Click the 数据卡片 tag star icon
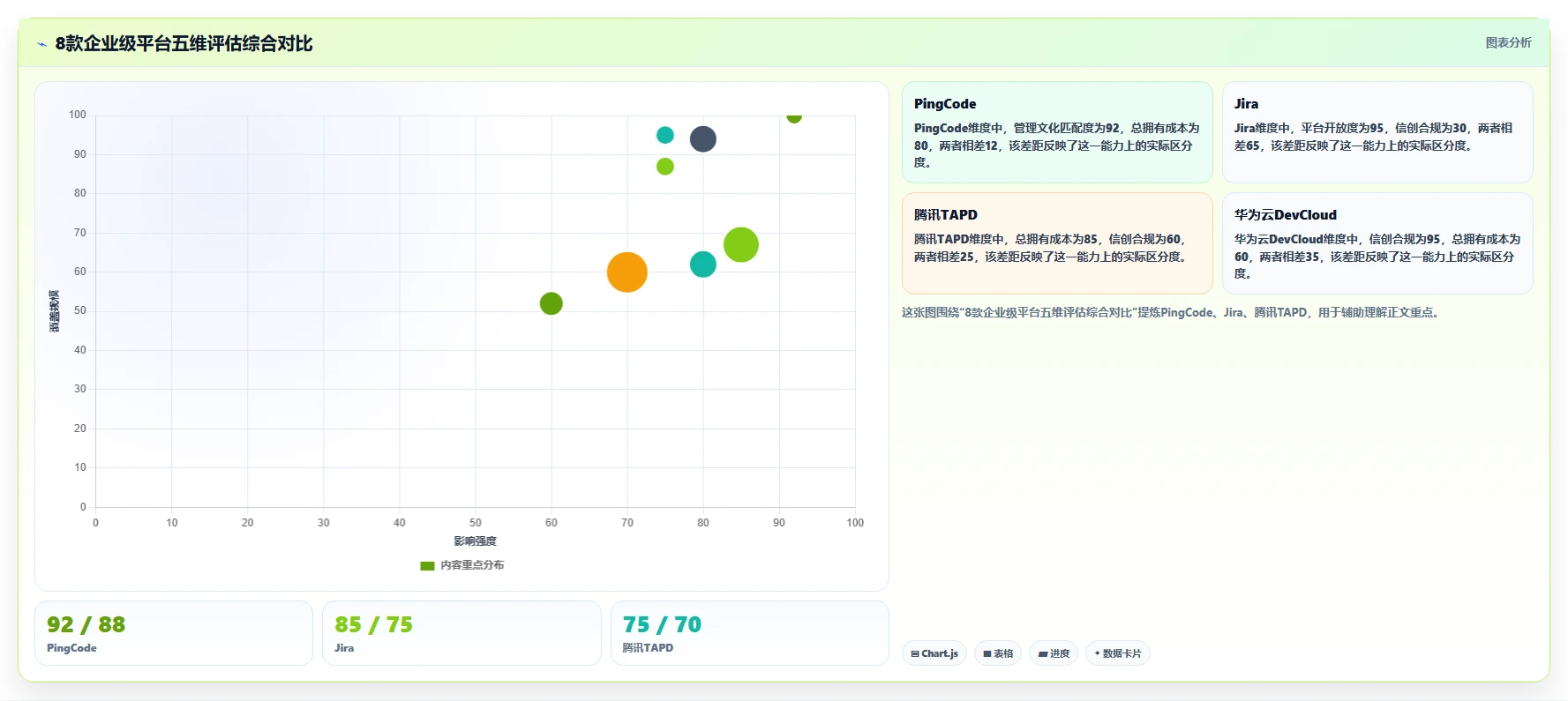The width and height of the screenshot is (1568, 701). click(1097, 653)
